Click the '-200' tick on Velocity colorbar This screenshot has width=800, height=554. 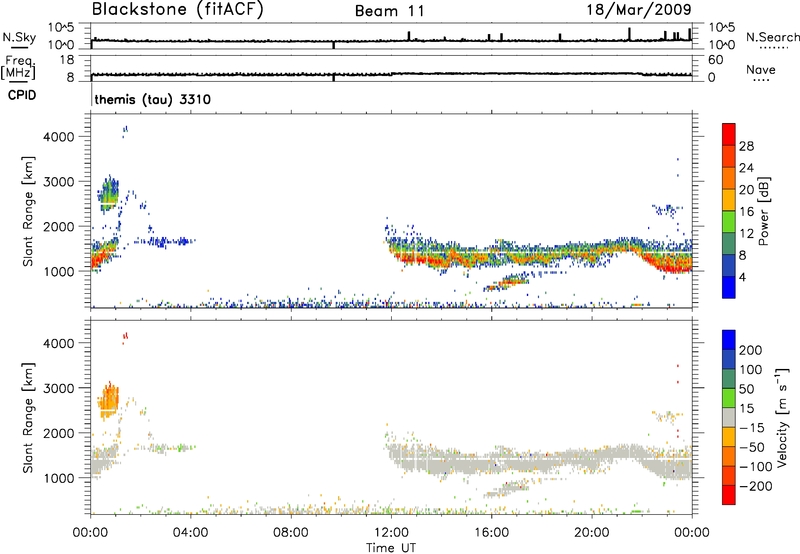pos(755,486)
